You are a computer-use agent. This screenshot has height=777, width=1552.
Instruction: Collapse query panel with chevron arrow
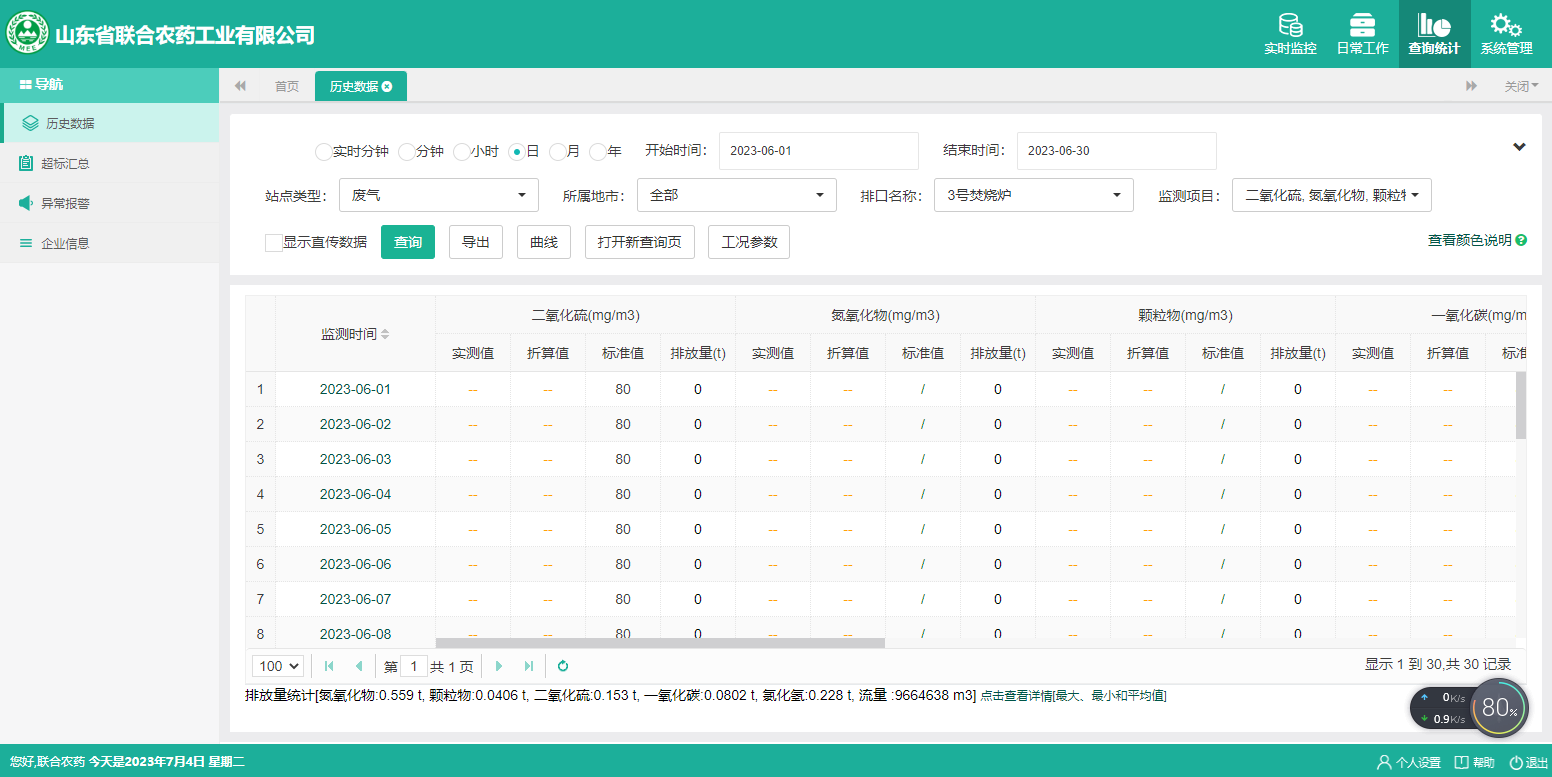coord(1519,147)
